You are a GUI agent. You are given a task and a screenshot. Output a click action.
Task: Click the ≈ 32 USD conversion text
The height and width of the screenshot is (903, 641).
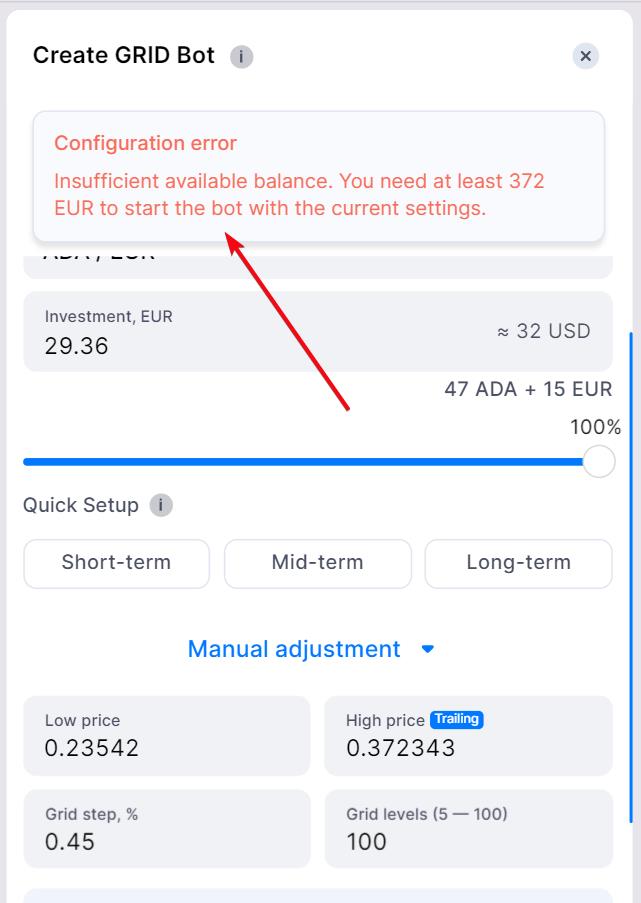[x=543, y=331]
